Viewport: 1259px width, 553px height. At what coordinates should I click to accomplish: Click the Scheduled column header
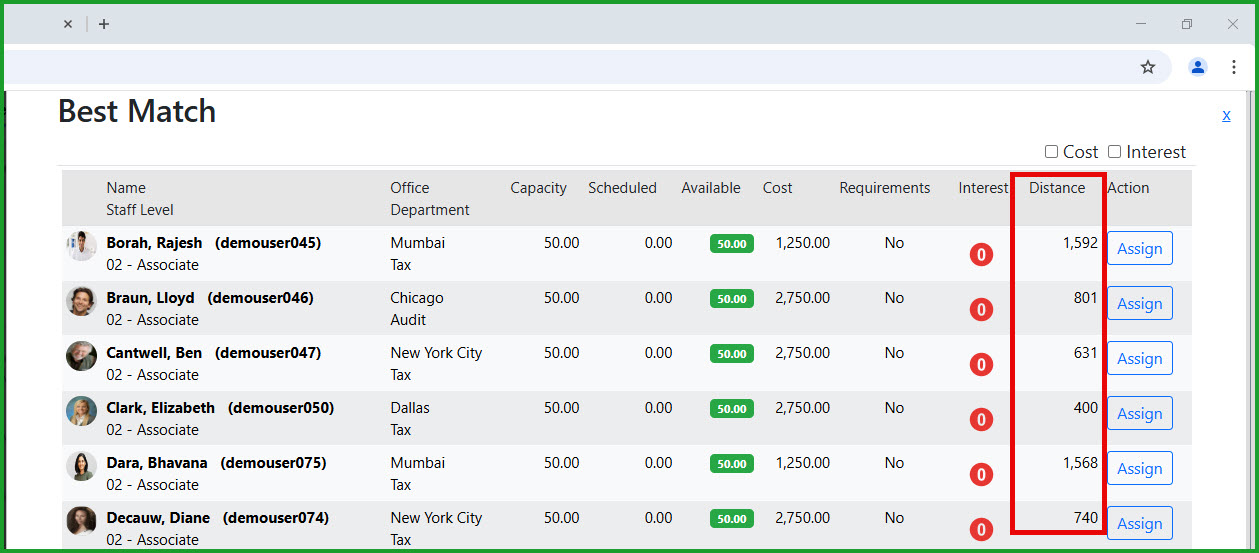622,188
